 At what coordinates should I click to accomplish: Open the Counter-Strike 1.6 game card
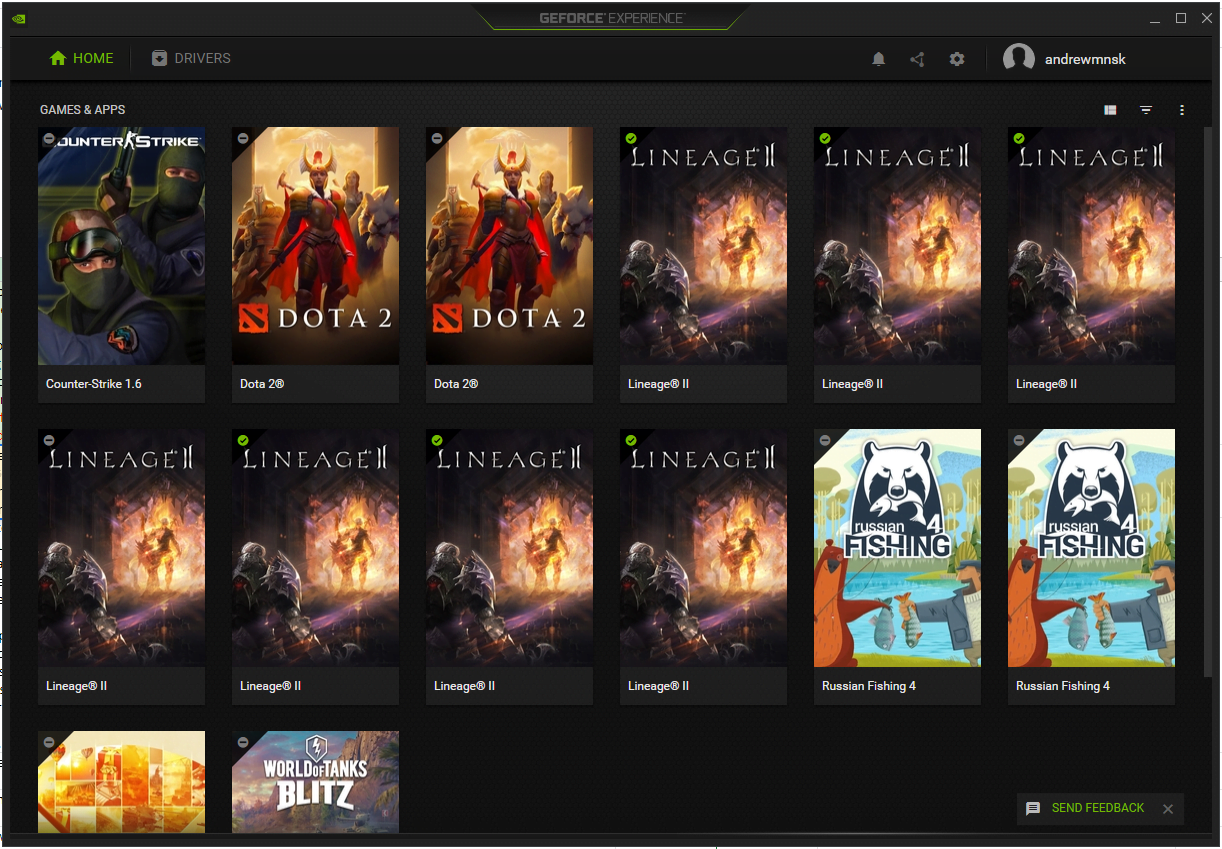pos(122,265)
